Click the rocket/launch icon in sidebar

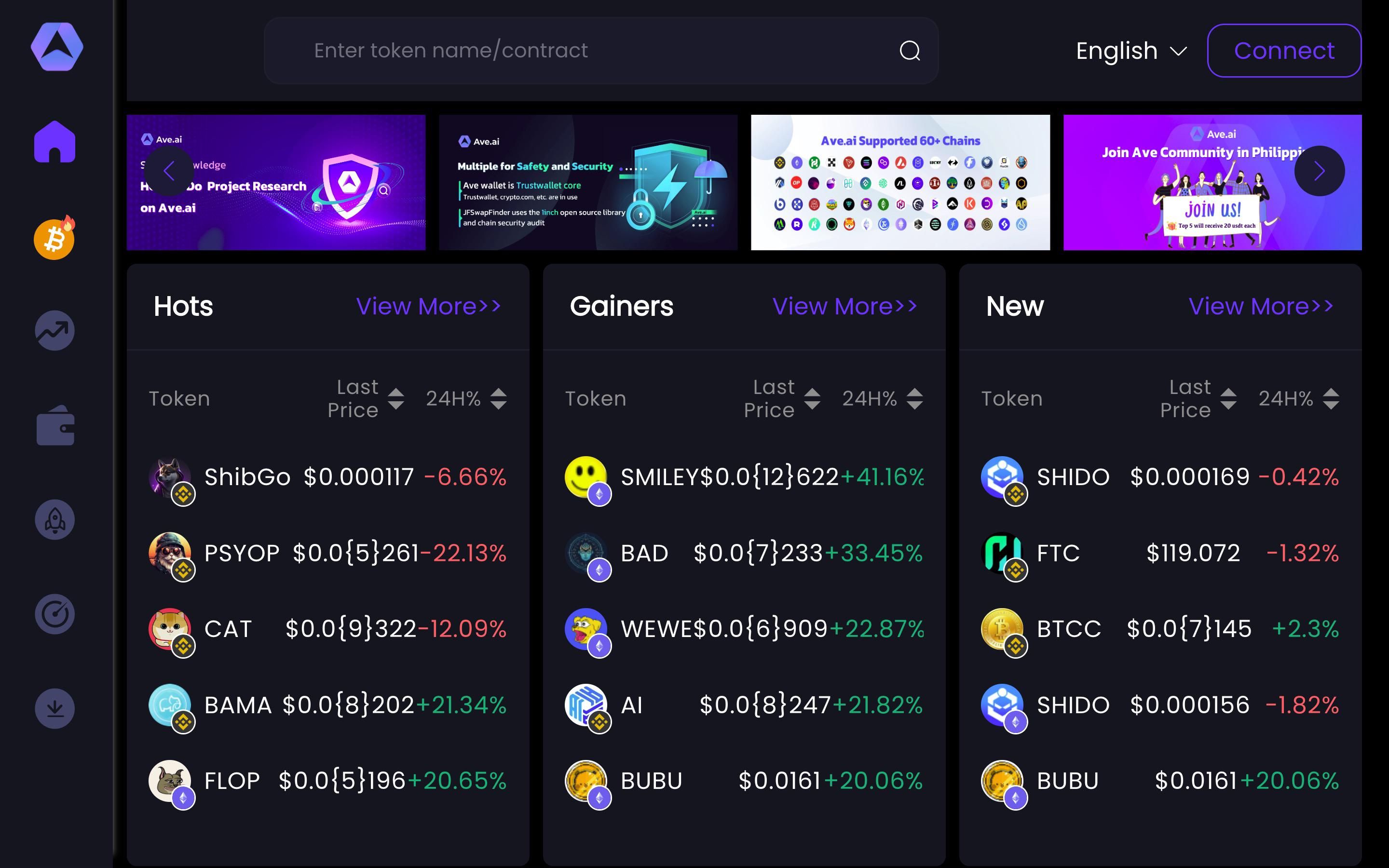[x=55, y=520]
